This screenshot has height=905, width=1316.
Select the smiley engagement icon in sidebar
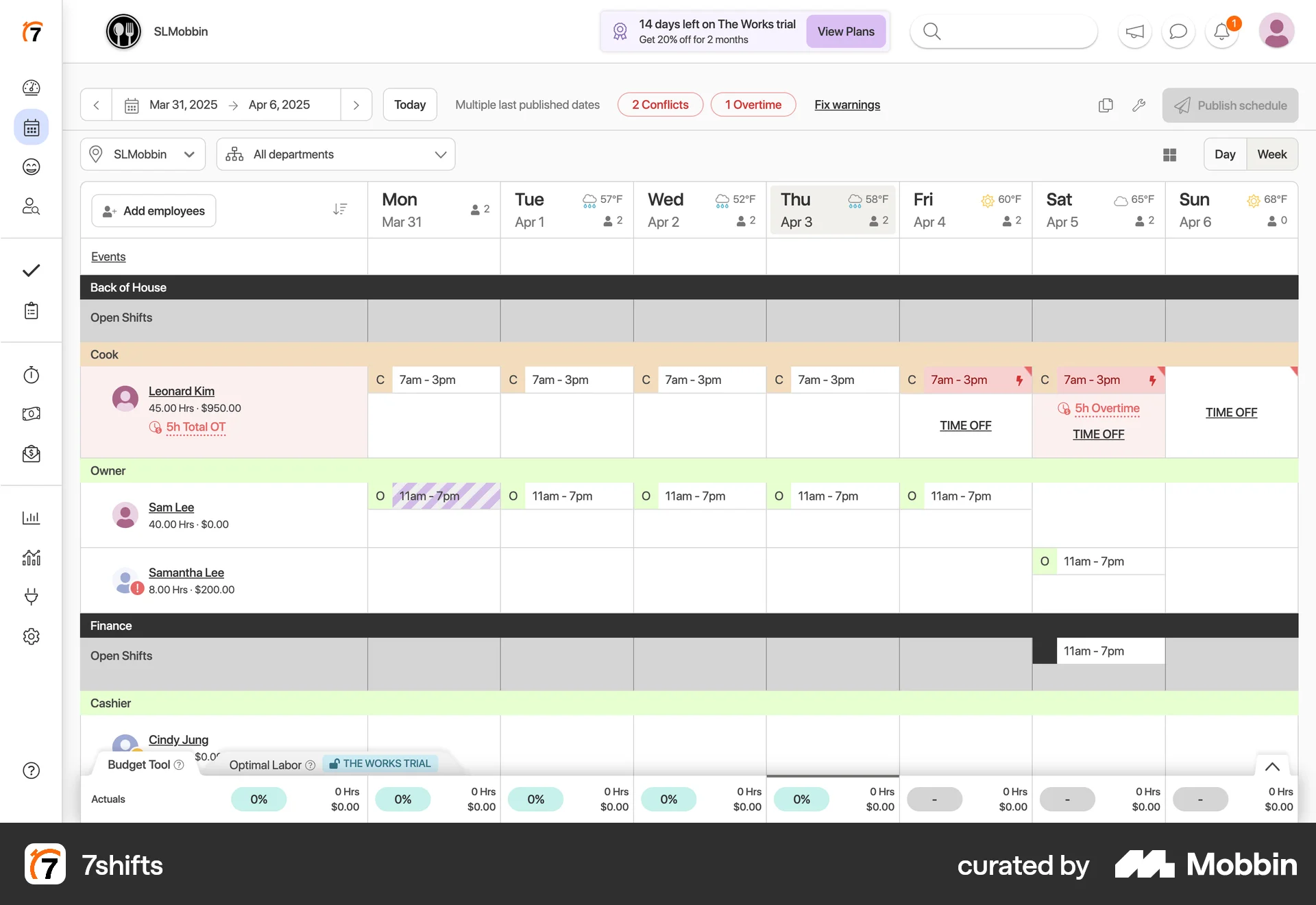[31, 167]
